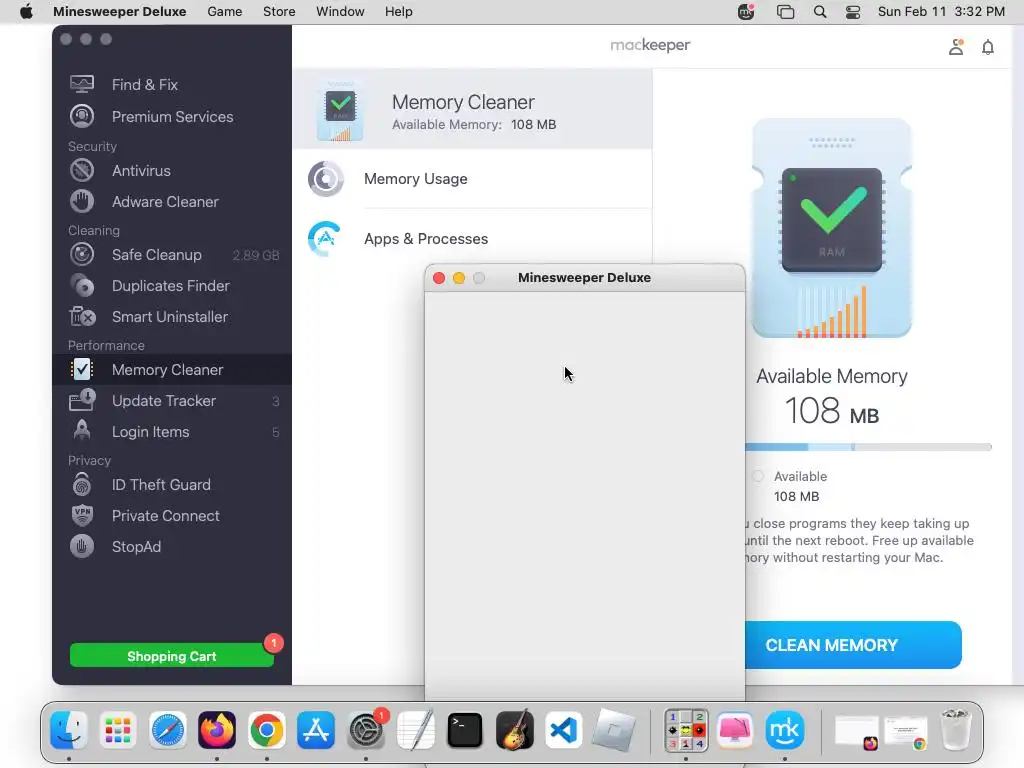Select Memory Cleaner sidebar entry
Screen dimensions: 1024x768
pos(172,370)
